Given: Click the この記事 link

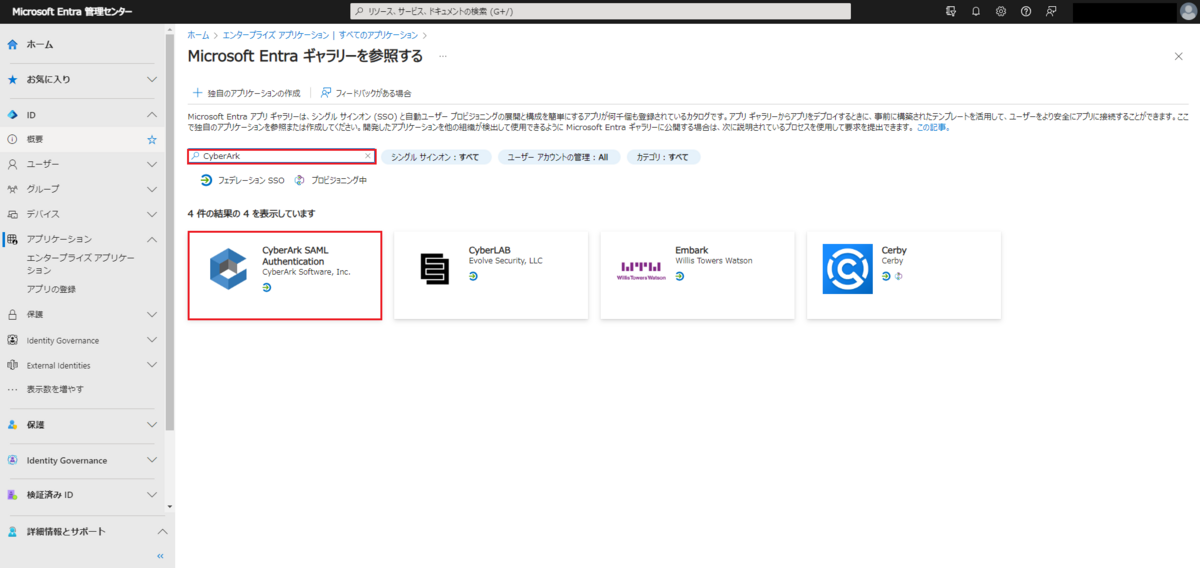Looking at the screenshot, I should tap(932, 128).
